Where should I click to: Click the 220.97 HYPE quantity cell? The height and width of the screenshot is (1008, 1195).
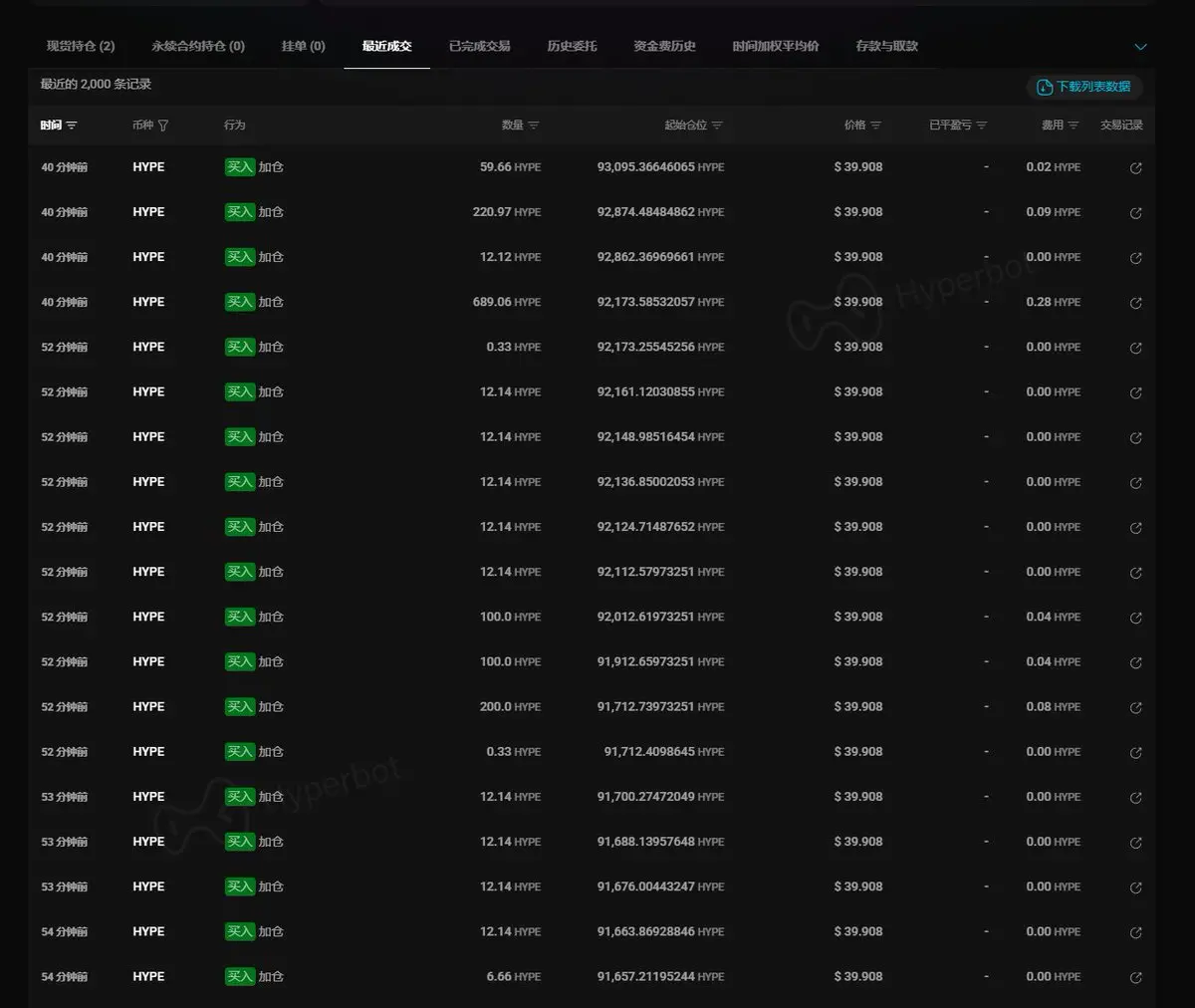tap(507, 212)
